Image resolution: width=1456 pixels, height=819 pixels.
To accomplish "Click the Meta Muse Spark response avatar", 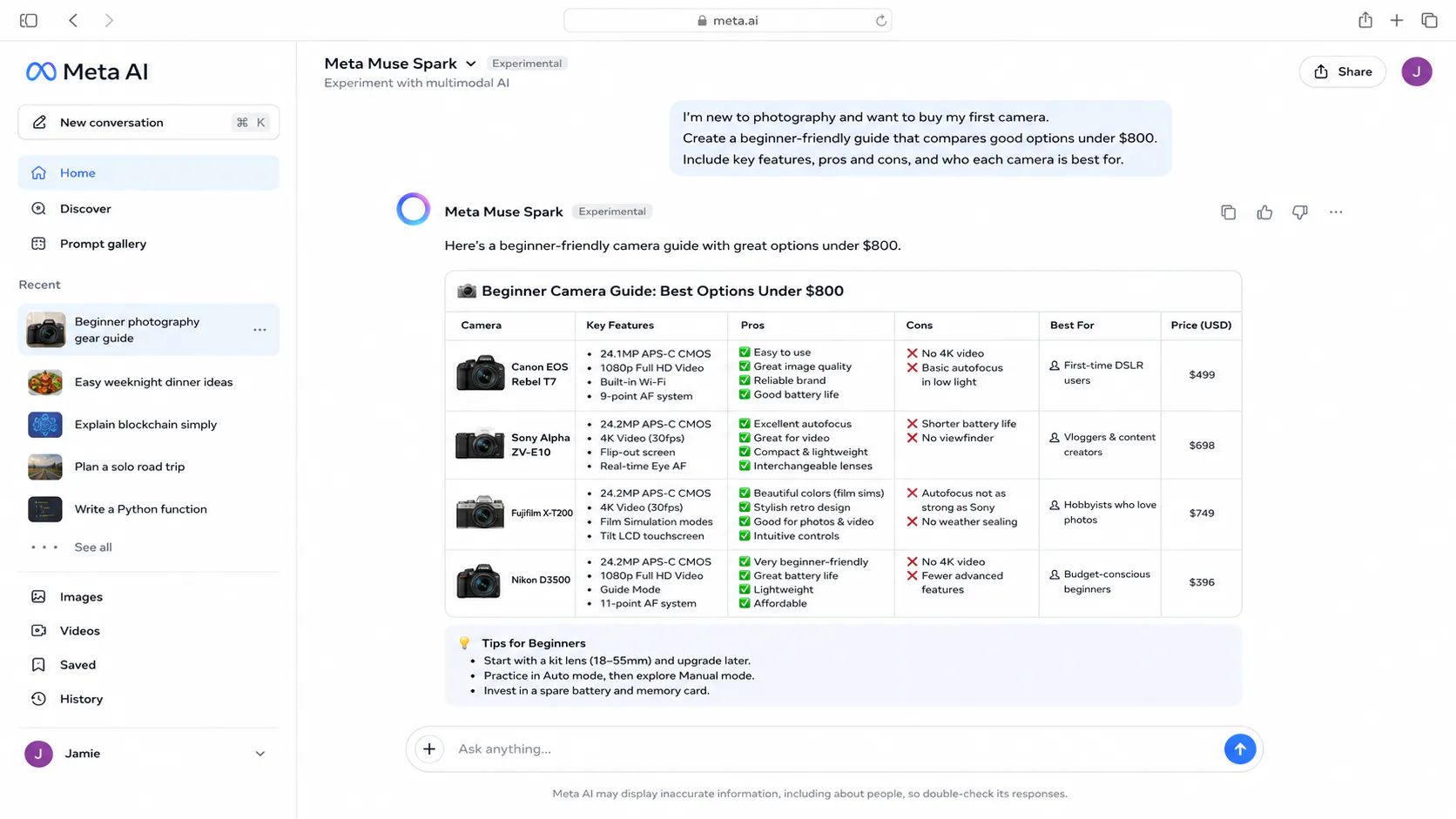I will (x=414, y=210).
